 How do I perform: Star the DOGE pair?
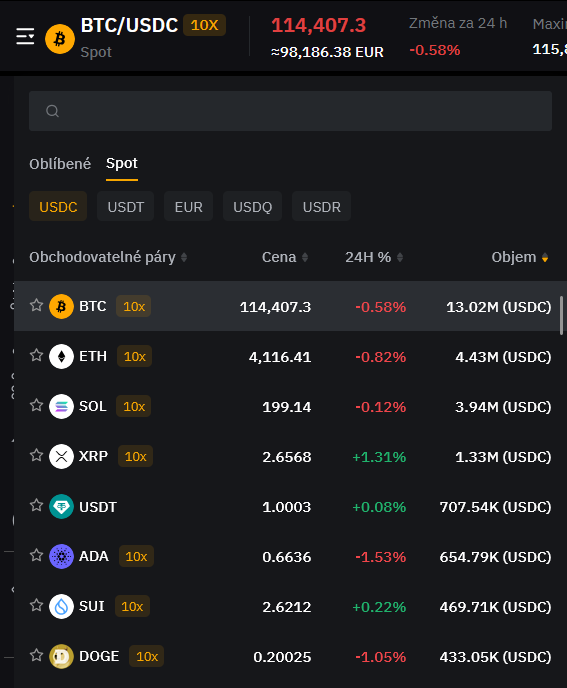36,655
